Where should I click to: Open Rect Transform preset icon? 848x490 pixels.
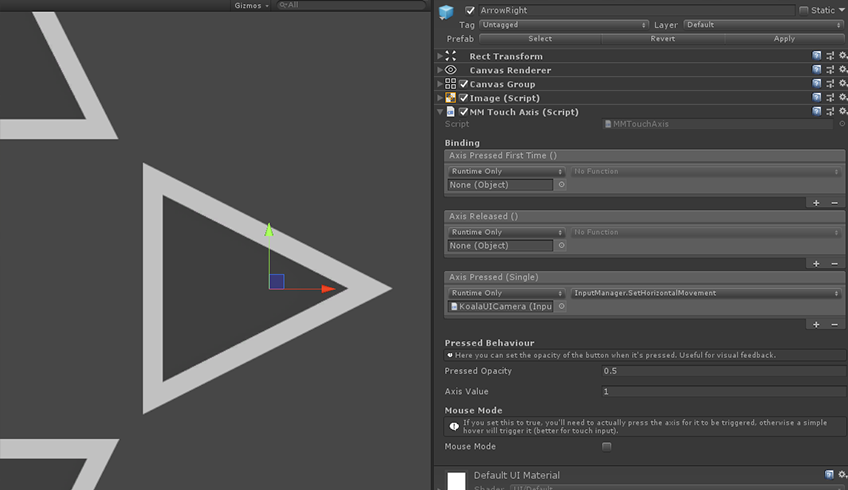(x=830, y=56)
